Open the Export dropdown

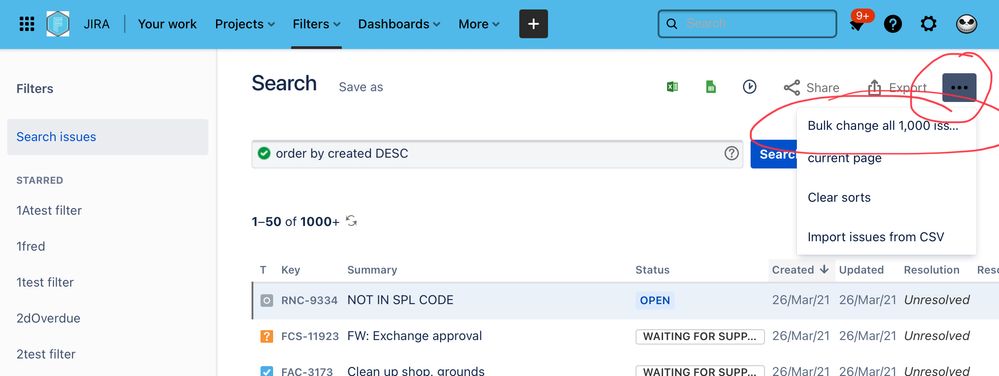[x=897, y=87]
